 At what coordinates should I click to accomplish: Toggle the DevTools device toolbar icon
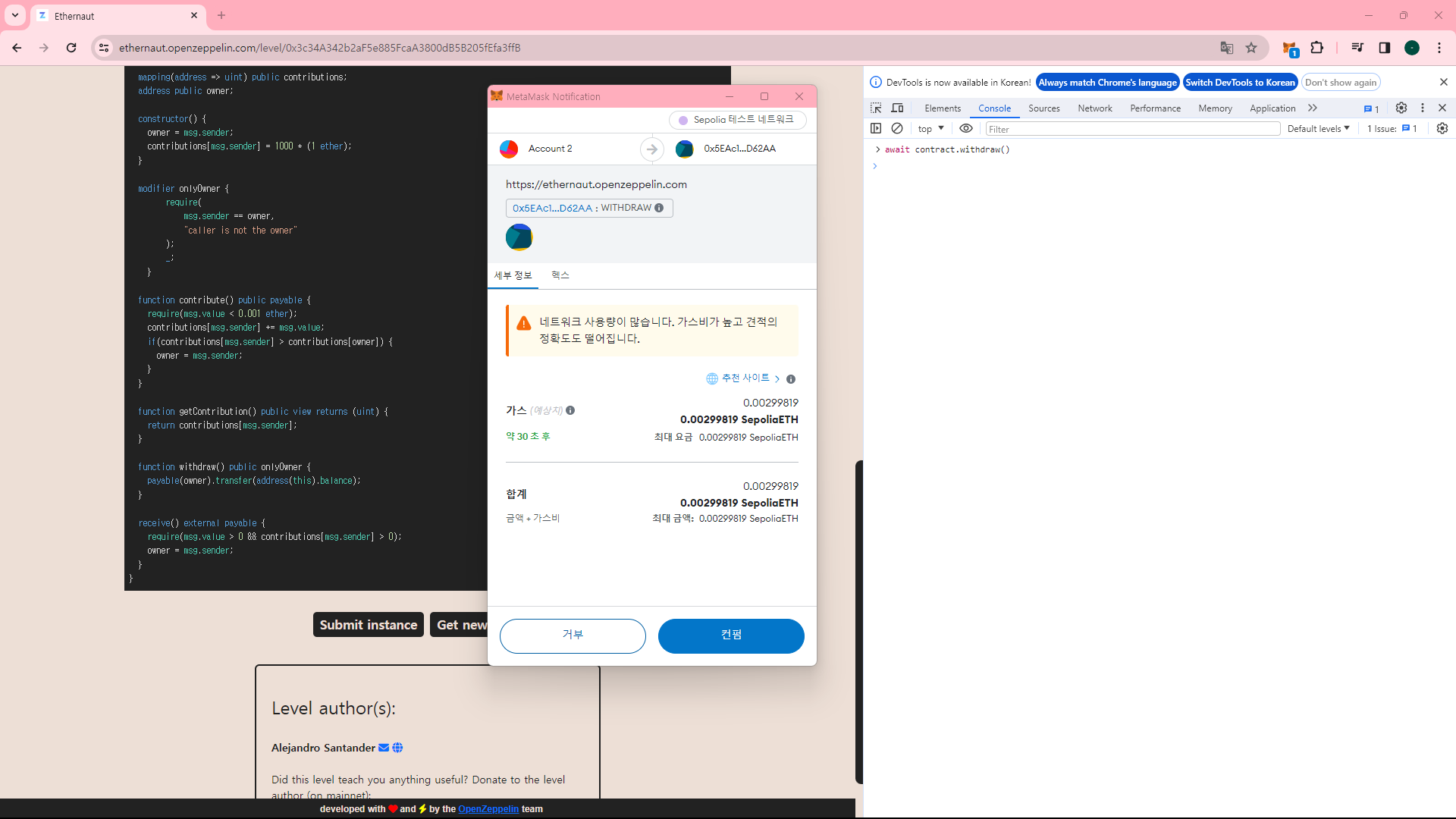click(898, 108)
